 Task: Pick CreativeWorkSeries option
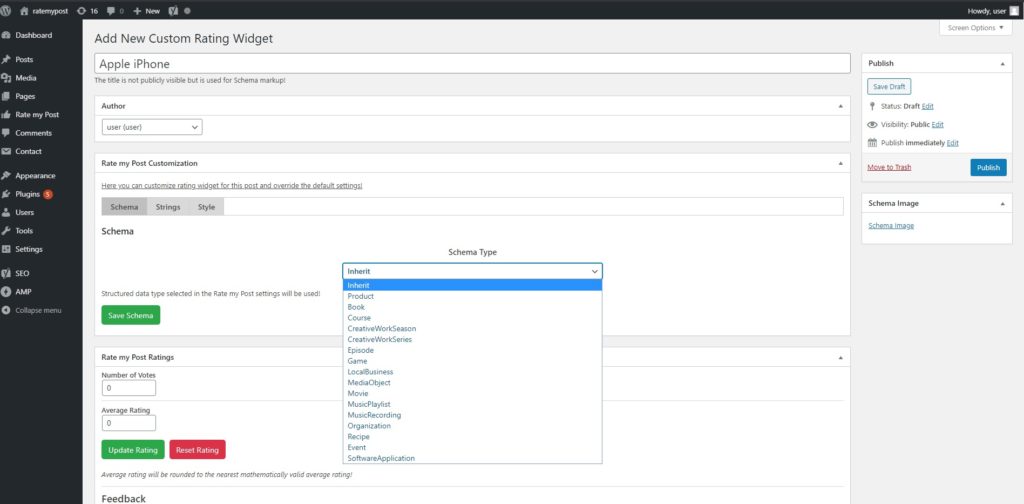(x=472, y=339)
